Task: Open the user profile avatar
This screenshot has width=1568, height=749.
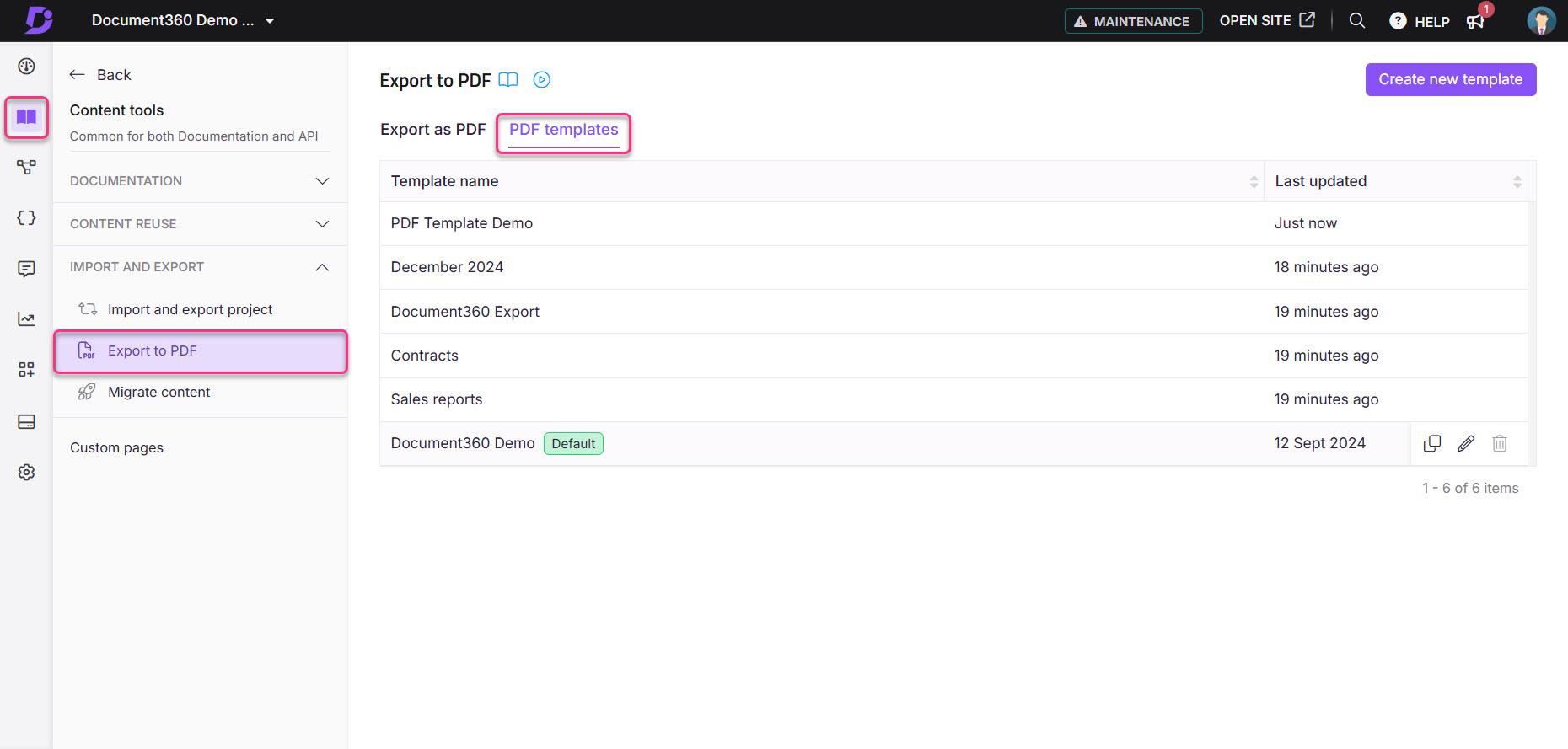Action: point(1541,21)
